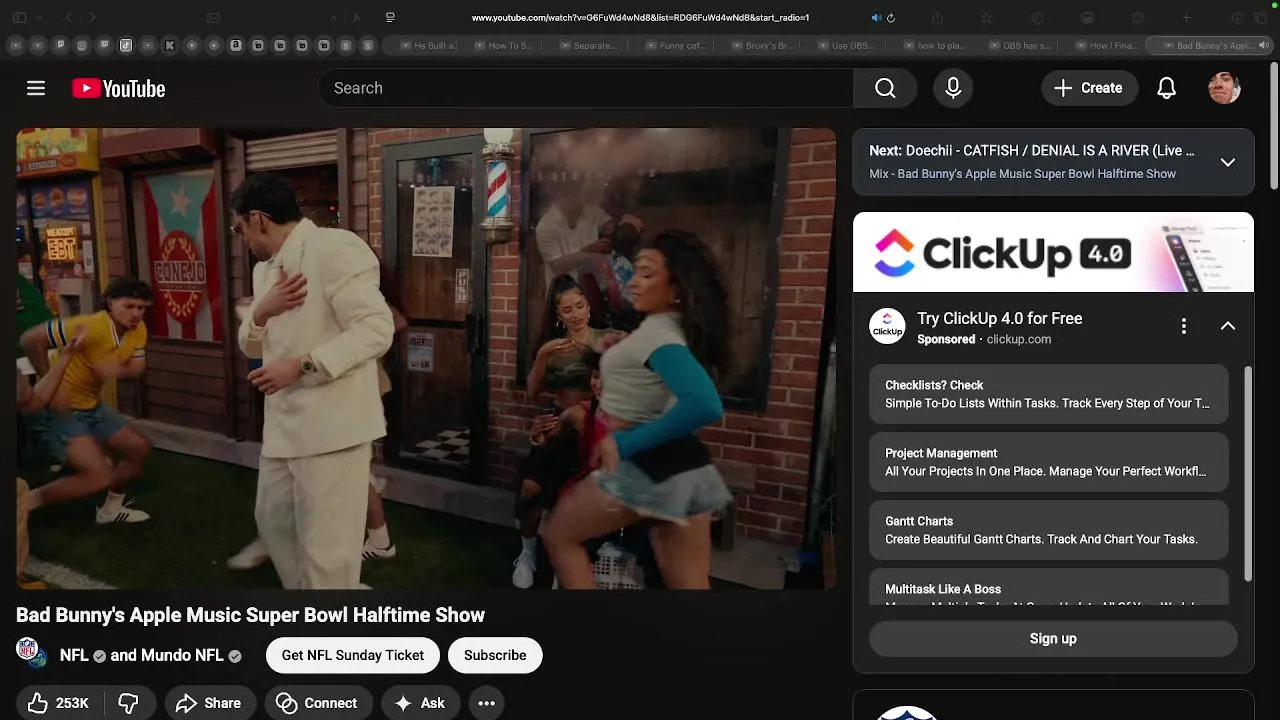Expand the Next mix playlist panel
Image resolution: width=1280 pixels, height=720 pixels.
(1228, 162)
